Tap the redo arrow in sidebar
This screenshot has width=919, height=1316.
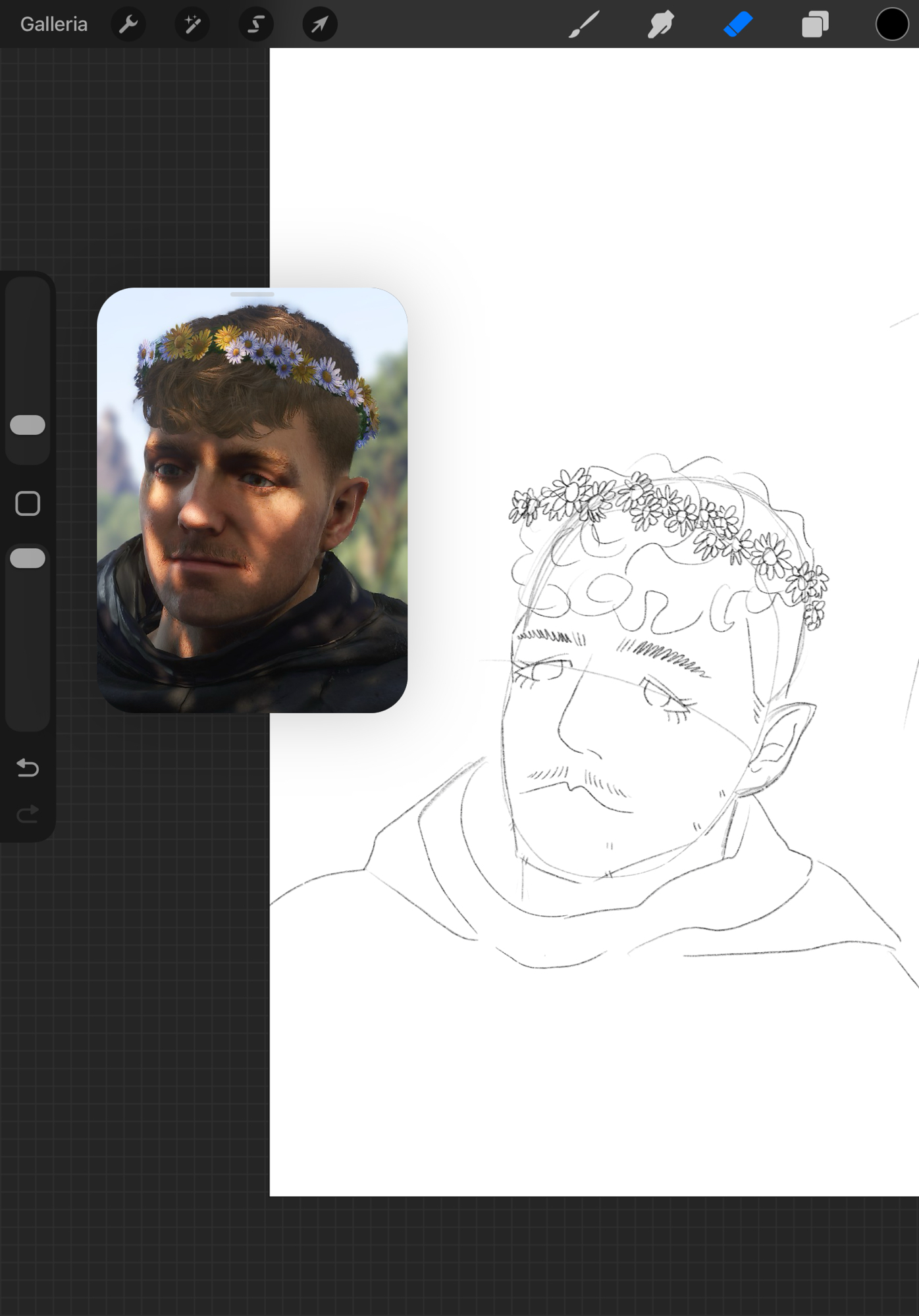click(x=28, y=815)
